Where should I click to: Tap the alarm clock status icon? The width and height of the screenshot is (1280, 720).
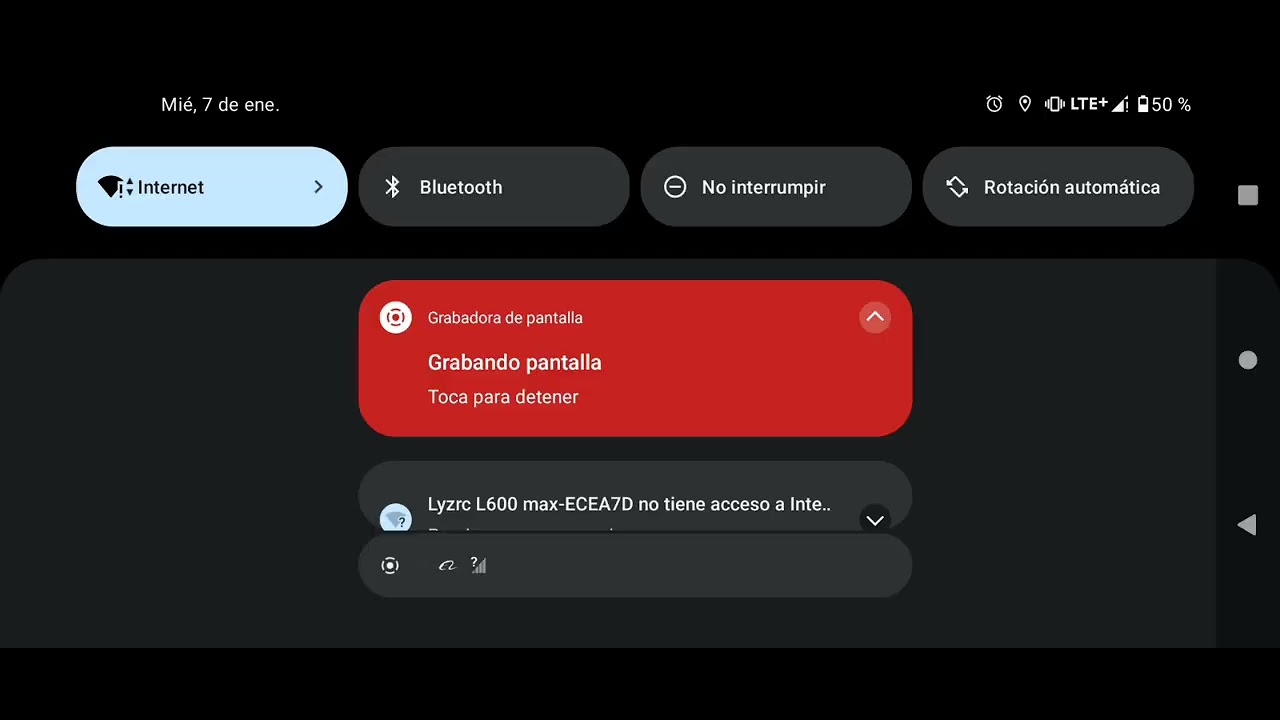[994, 104]
